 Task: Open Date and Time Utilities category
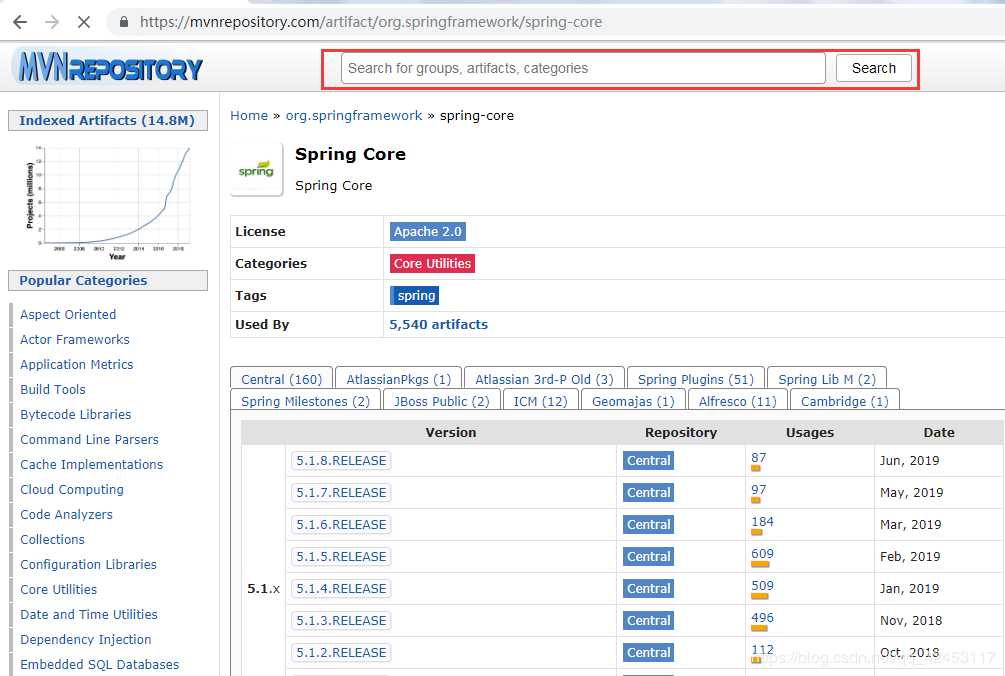pos(88,614)
